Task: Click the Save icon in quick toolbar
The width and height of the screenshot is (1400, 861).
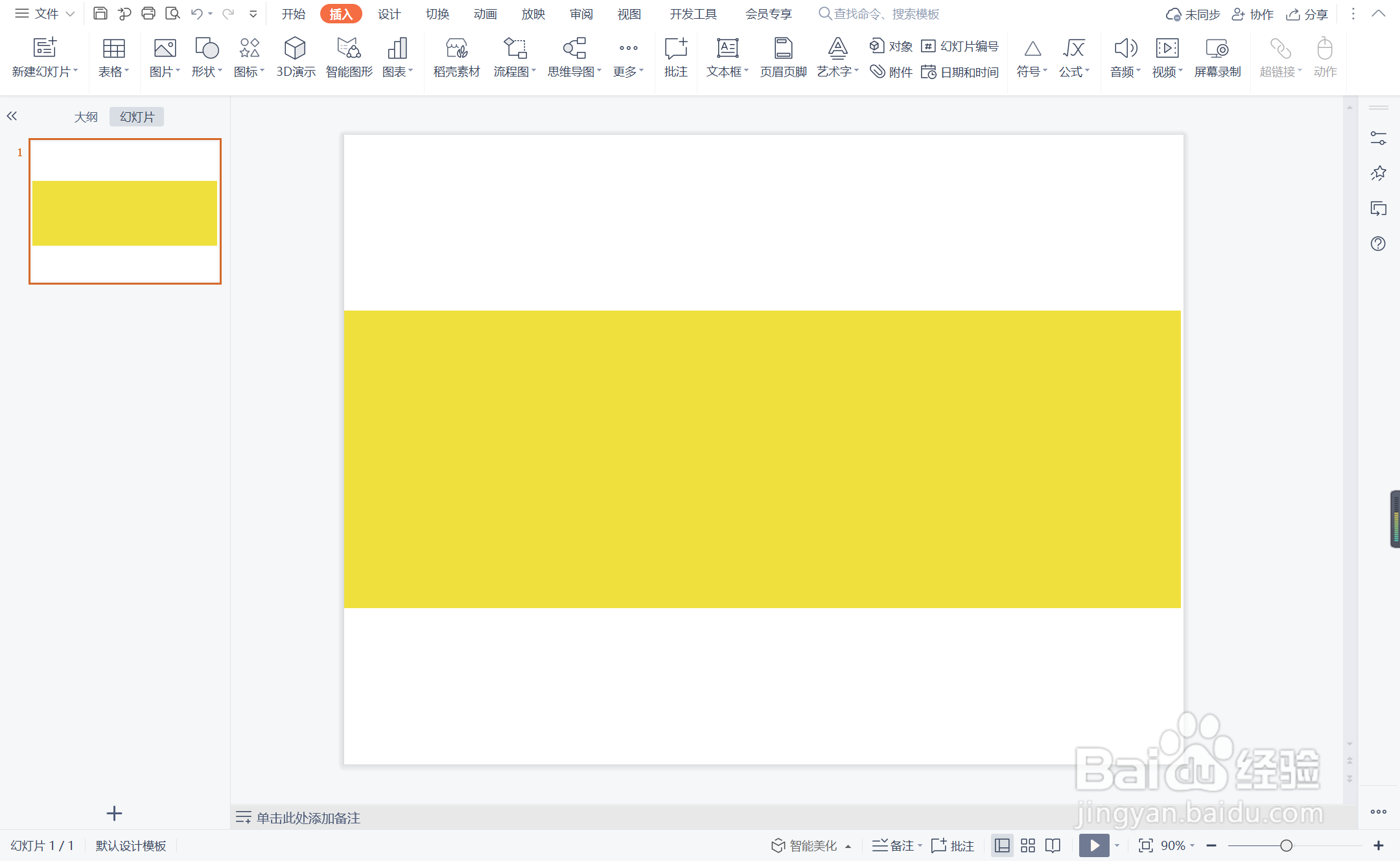Action: click(x=100, y=14)
